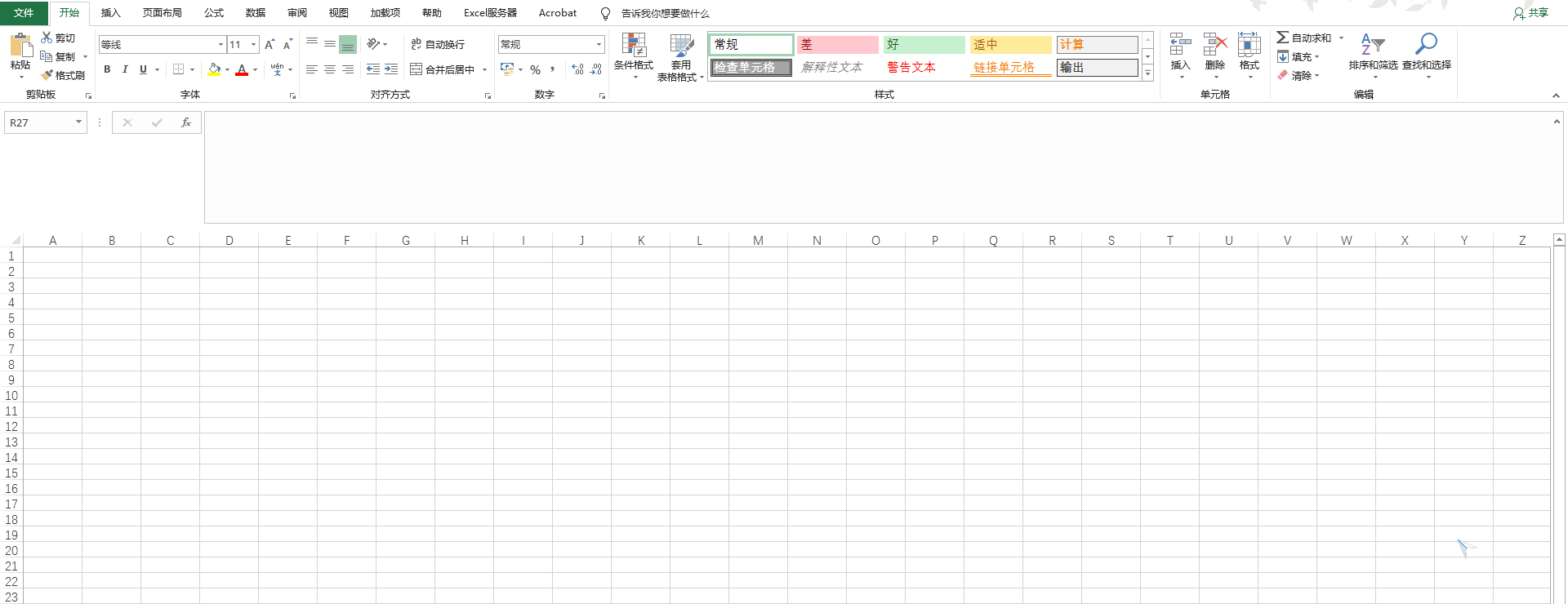Toggle Italic formatting
The height and width of the screenshot is (604, 1568).
point(125,69)
